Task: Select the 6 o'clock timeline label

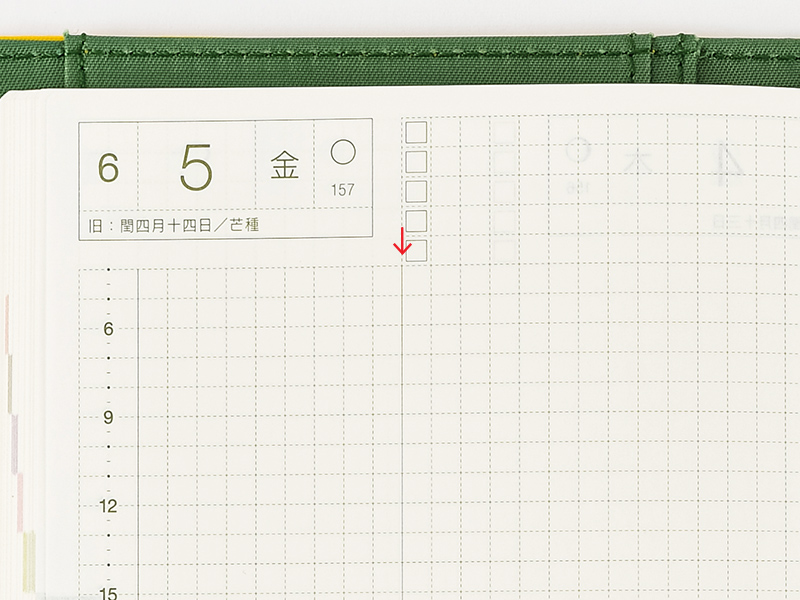Action: pos(108,329)
